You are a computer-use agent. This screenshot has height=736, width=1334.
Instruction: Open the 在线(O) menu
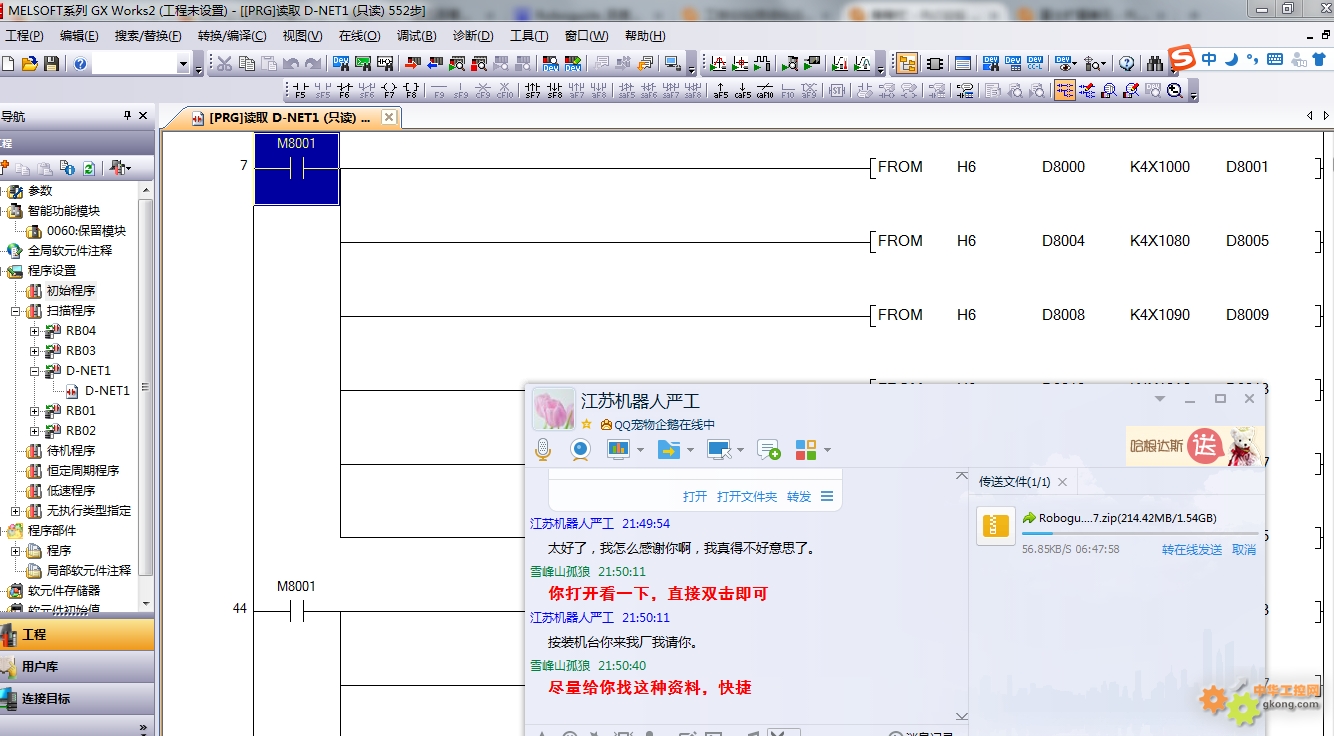click(360, 36)
